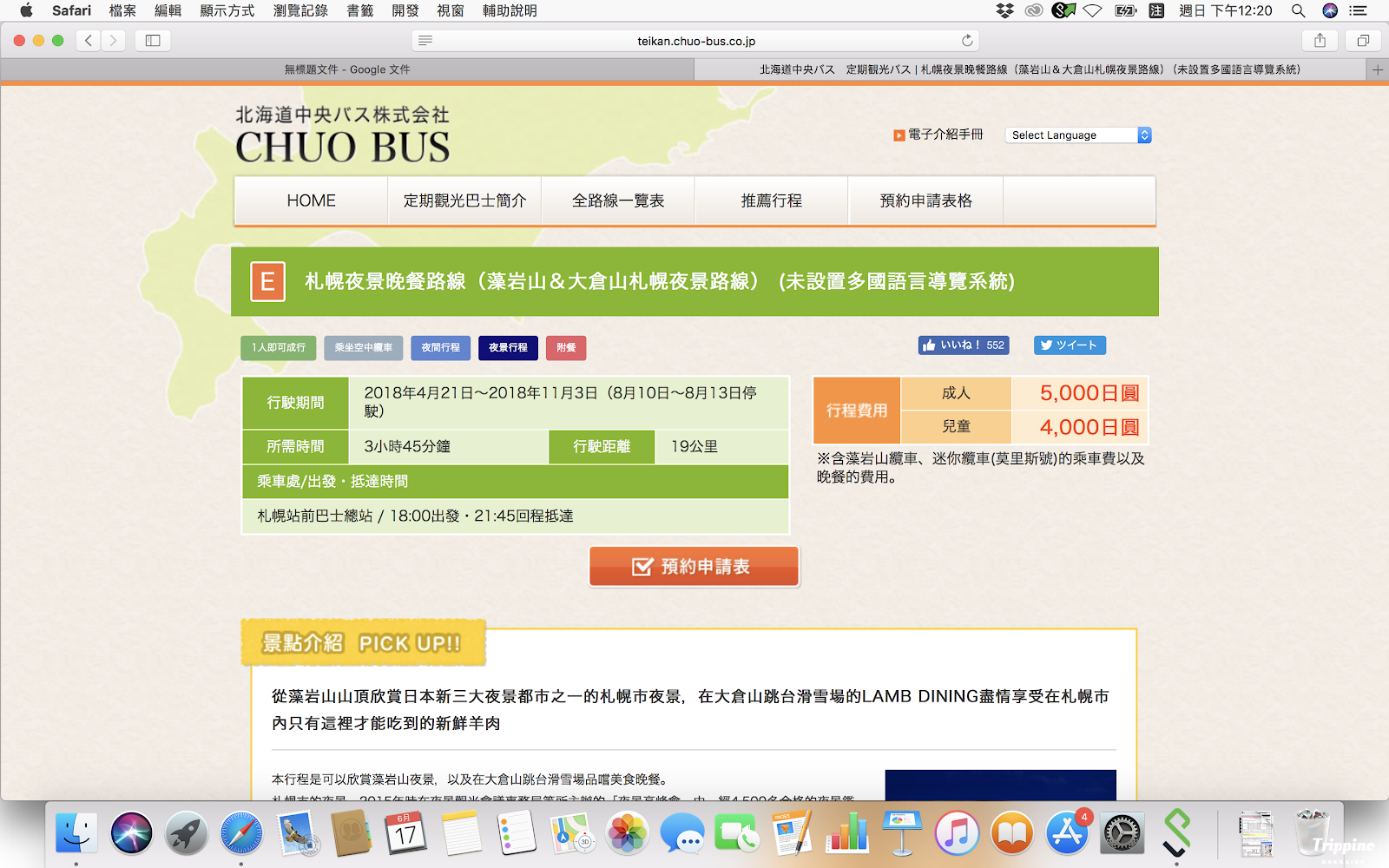Launch Siri from the Dock
Screen dimensions: 1389x868
131,833
